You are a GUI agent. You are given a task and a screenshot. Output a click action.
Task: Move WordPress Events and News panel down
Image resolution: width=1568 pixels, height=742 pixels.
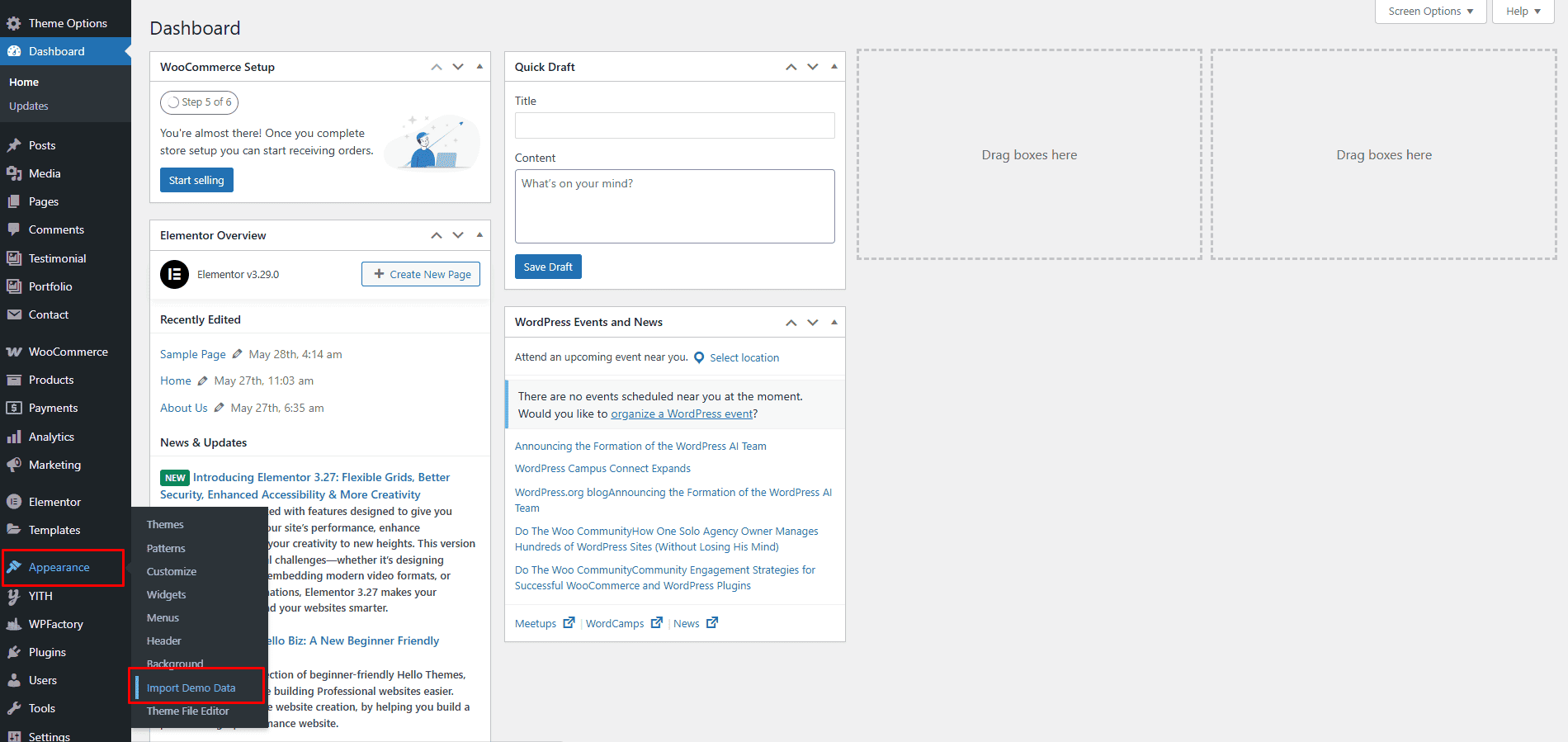(x=813, y=322)
